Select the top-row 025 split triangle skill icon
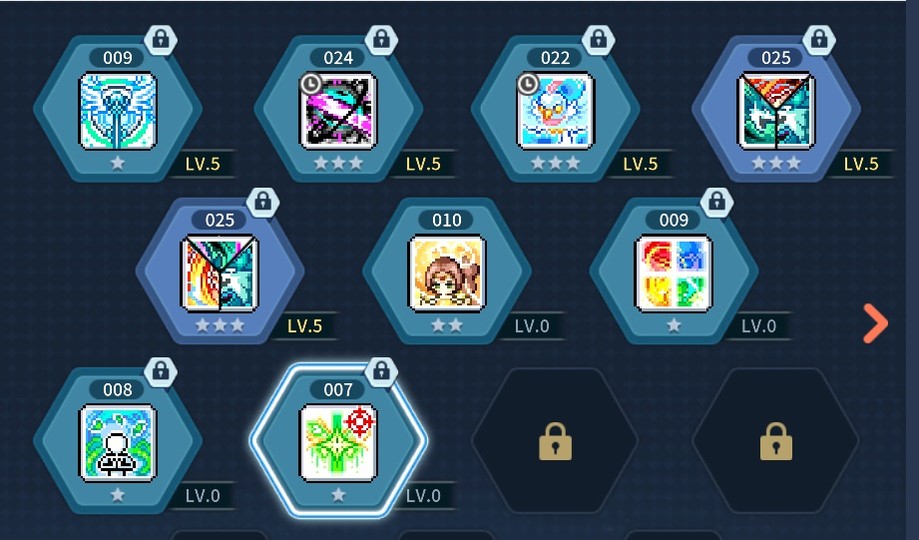The height and width of the screenshot is (540, 919). pyautogui.click(x=776, y=111)
